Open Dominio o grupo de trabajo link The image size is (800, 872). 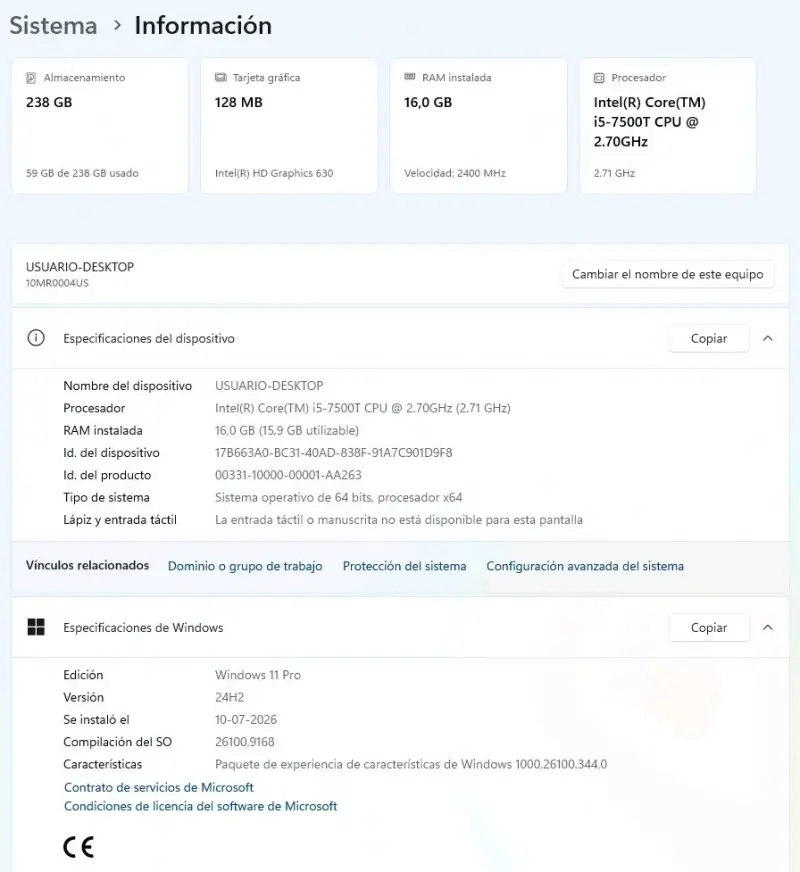245,566
